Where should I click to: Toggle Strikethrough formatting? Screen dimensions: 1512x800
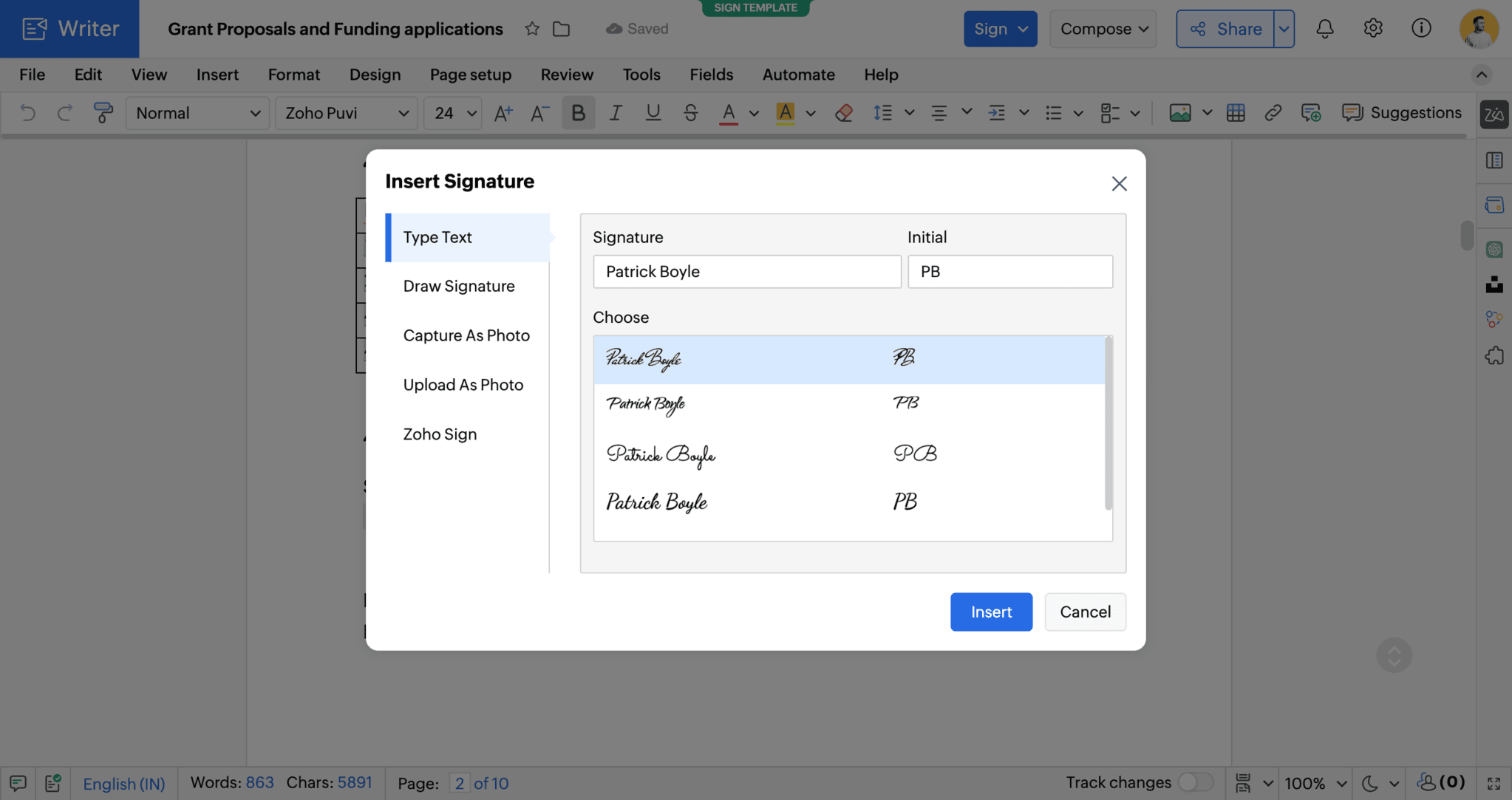(690, 113)
